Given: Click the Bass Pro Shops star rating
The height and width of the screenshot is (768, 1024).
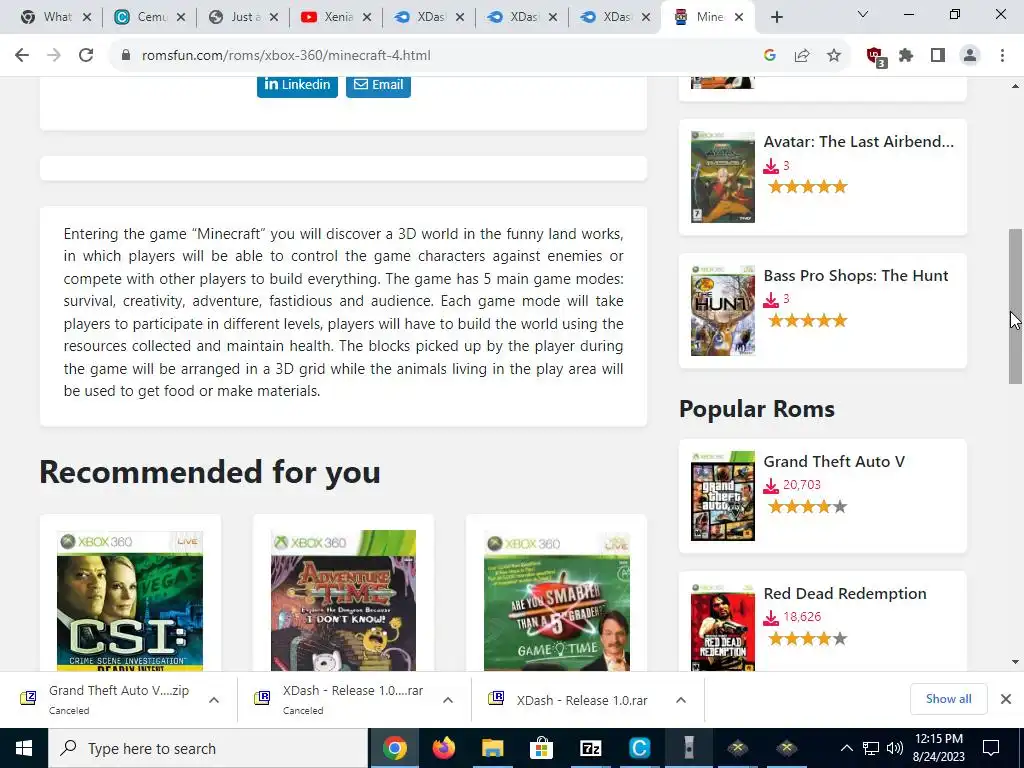Looking at the screenshot, I should [x=808, y=321].
